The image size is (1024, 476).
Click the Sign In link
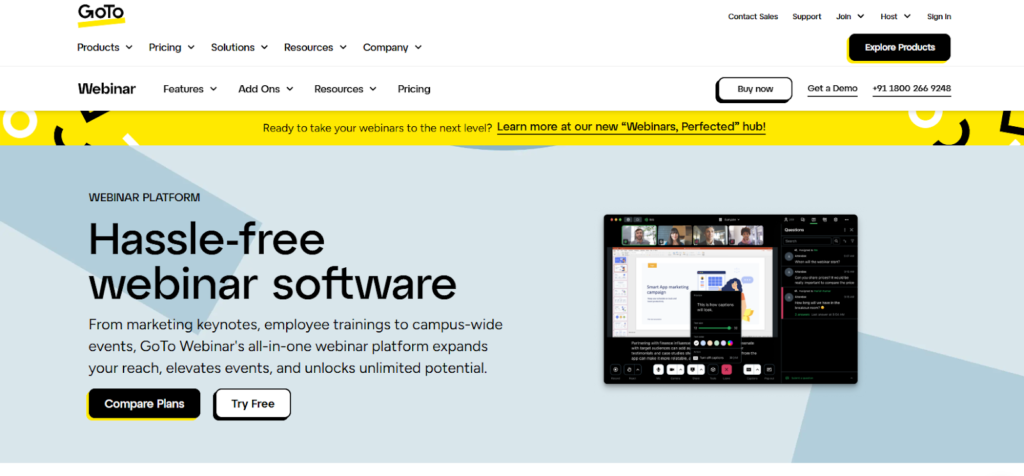pyautogui.click(x=938, y=17)
